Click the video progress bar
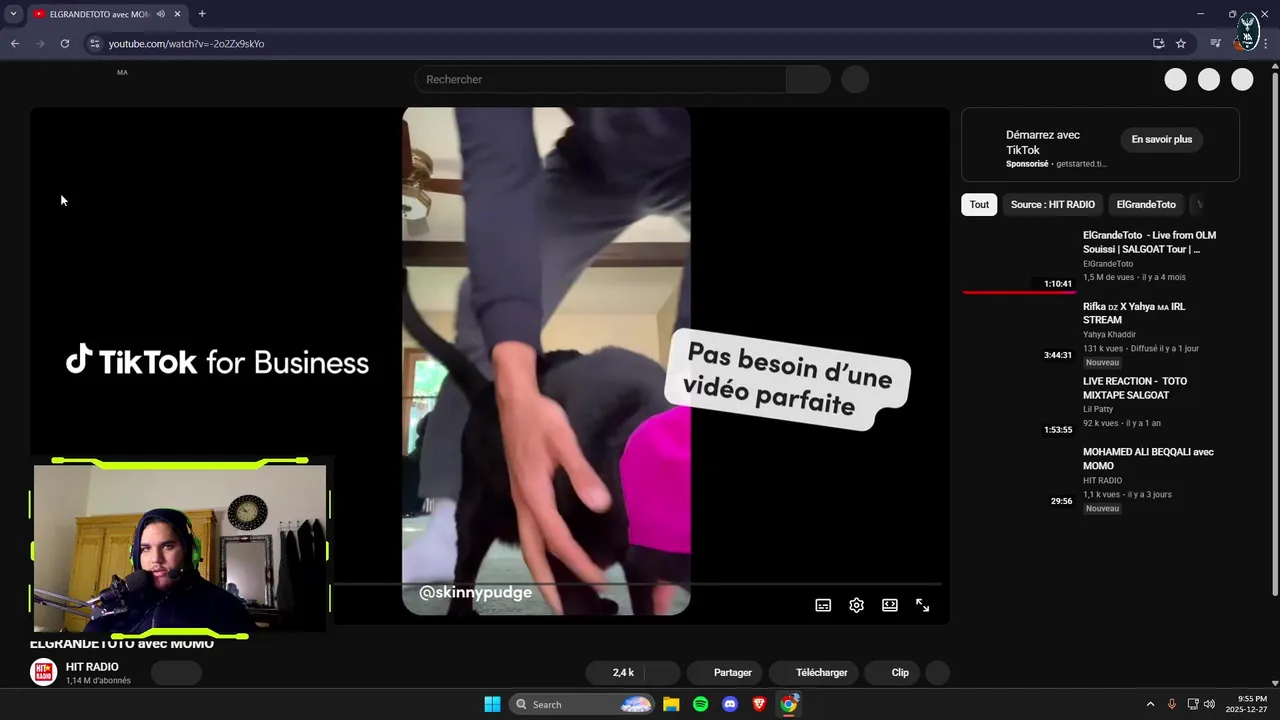This screenshot has width=1280, height=720. pos(640,583)
